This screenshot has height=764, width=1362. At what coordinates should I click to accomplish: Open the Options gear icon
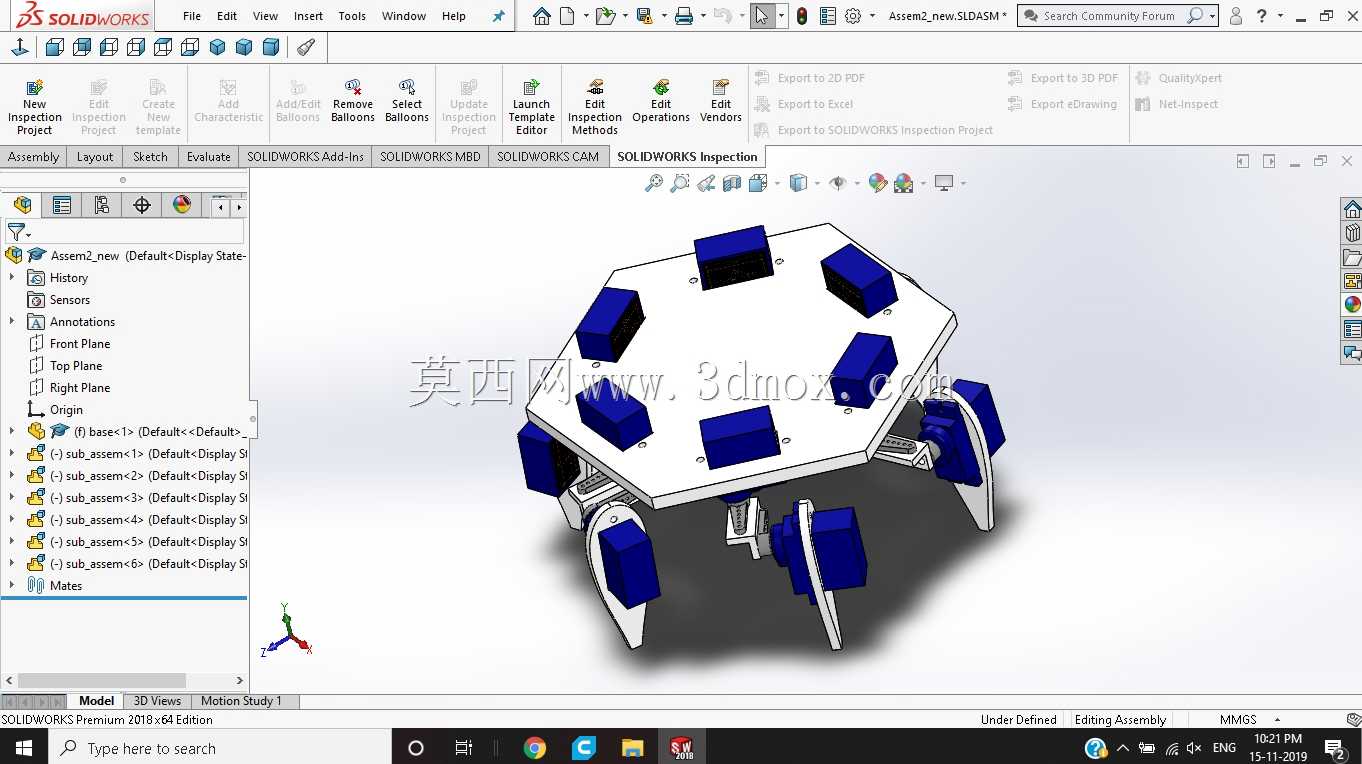pos(853,16)
